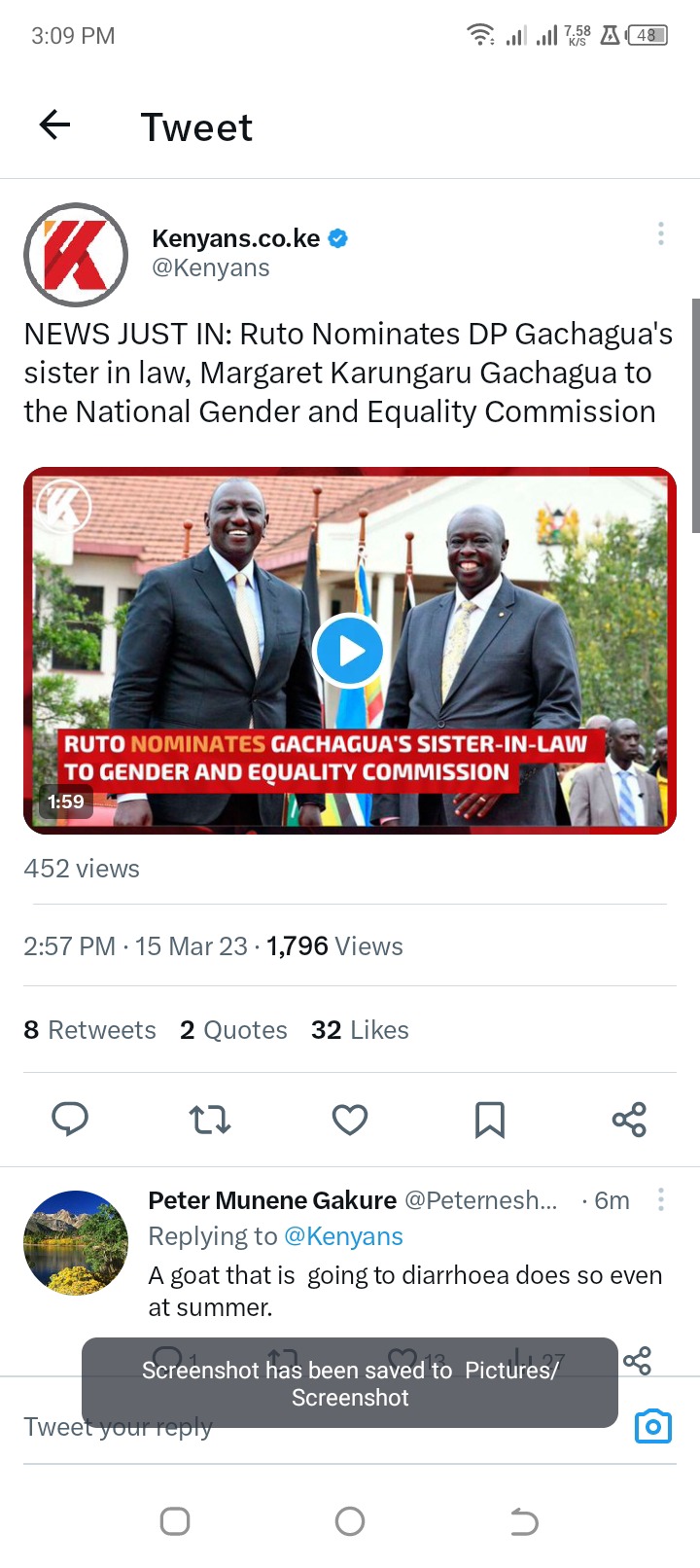Like the tweet with the heart icon

[350, 1120]
